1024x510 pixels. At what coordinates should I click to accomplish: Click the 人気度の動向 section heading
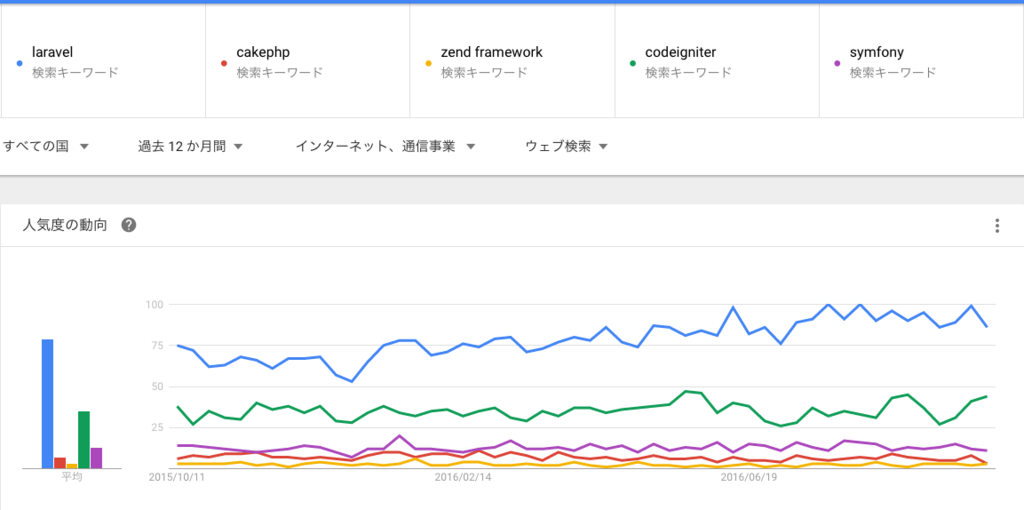(65, 225)
